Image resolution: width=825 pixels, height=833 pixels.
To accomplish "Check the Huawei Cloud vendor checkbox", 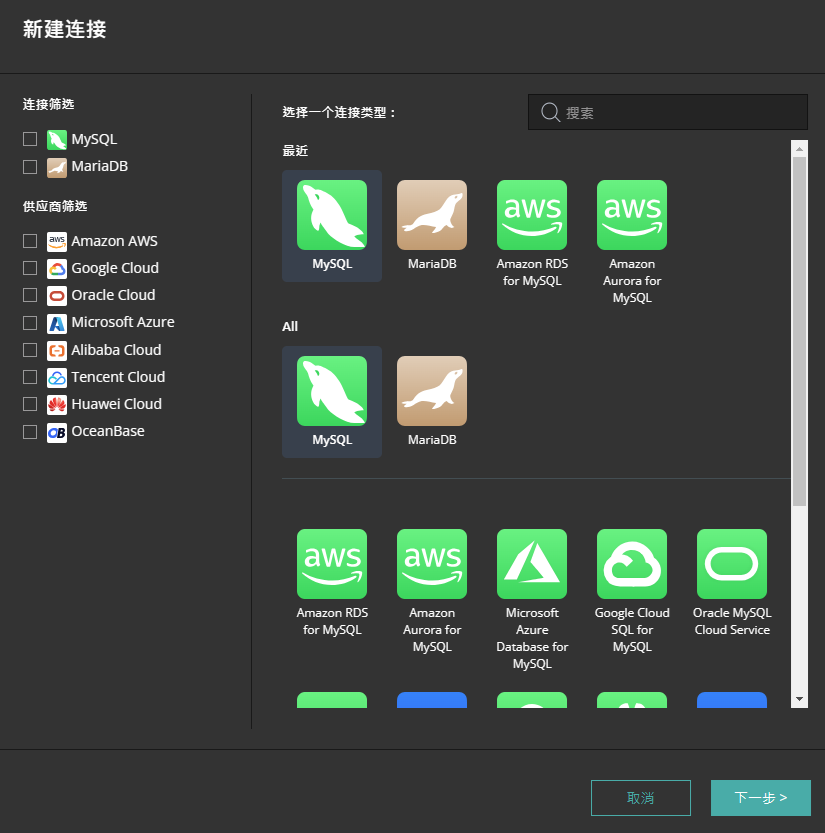I will point(30,404).
